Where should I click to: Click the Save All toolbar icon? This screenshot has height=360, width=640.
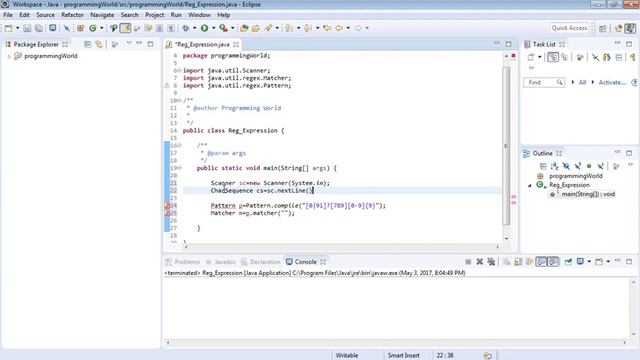point(39,28)
